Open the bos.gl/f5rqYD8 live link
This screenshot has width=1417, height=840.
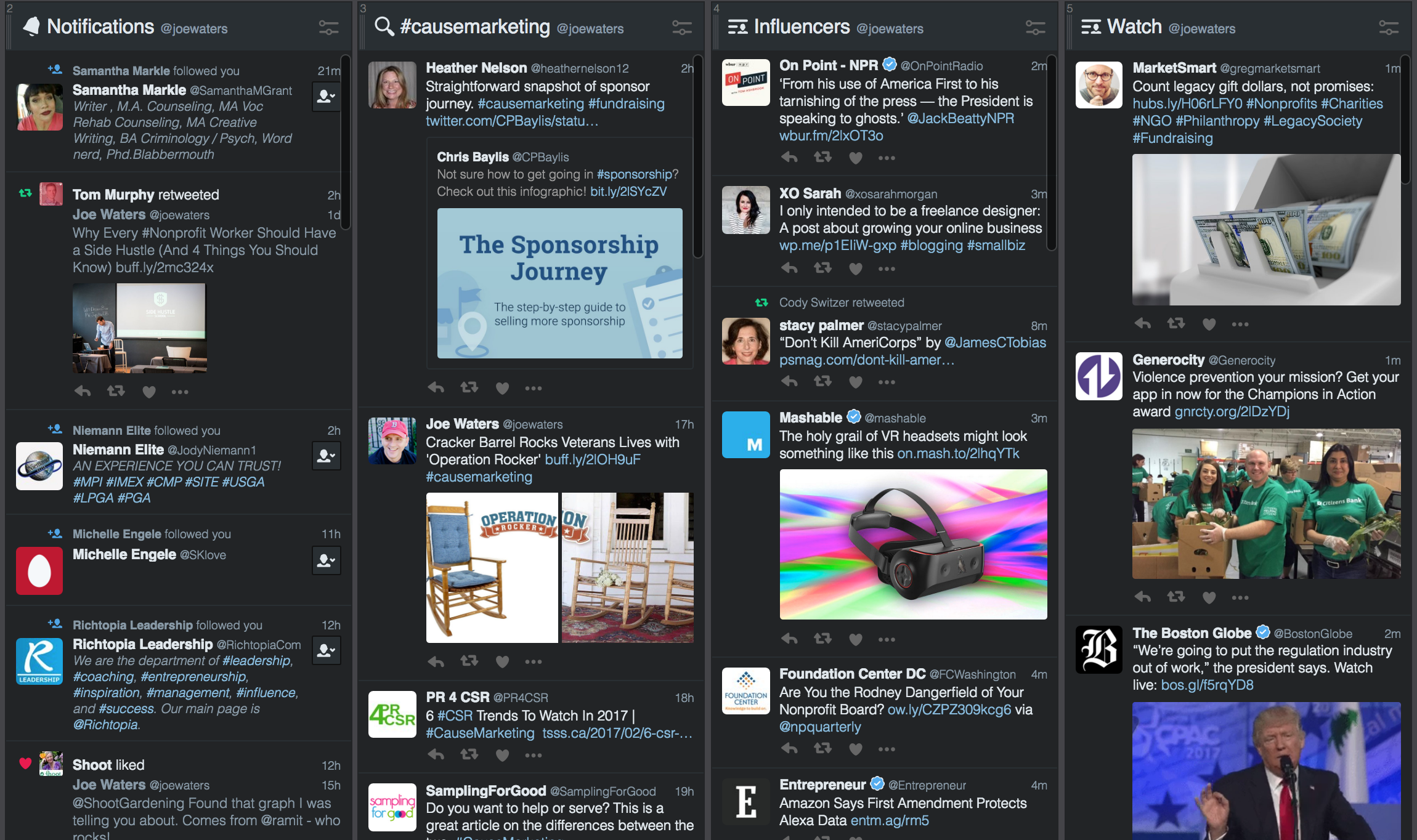tap(1207, 685)
